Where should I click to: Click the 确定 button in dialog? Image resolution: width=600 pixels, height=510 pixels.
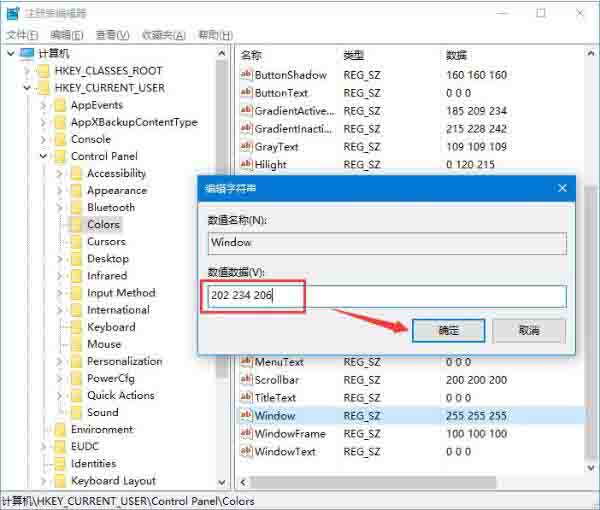point(449,330)
